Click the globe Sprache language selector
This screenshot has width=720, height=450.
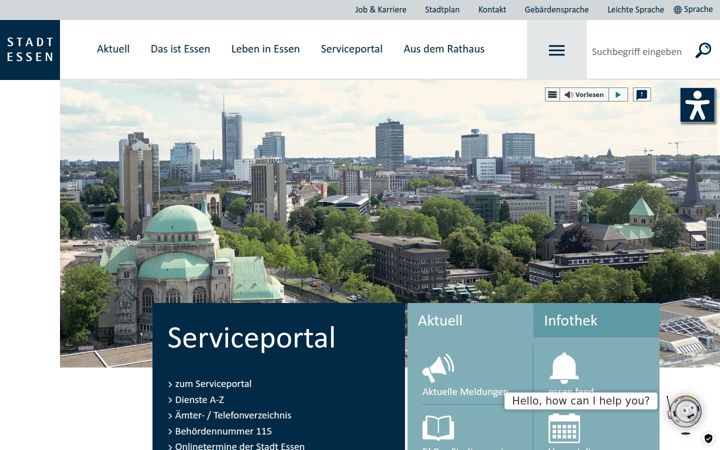[693, 9]
